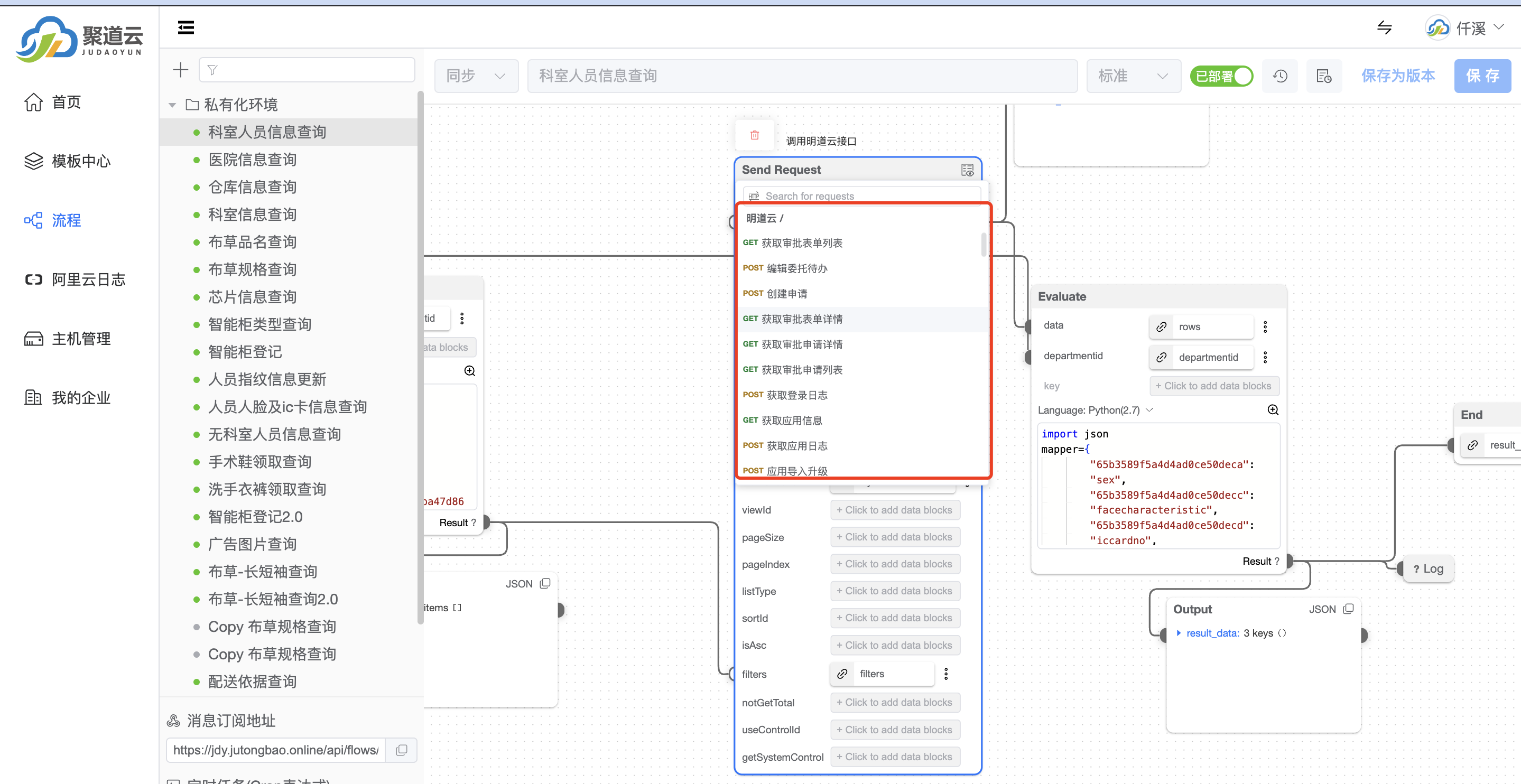Open the 布草品名查询 flow
This screenshot has width=1521, height=784.
pos(252,242)
